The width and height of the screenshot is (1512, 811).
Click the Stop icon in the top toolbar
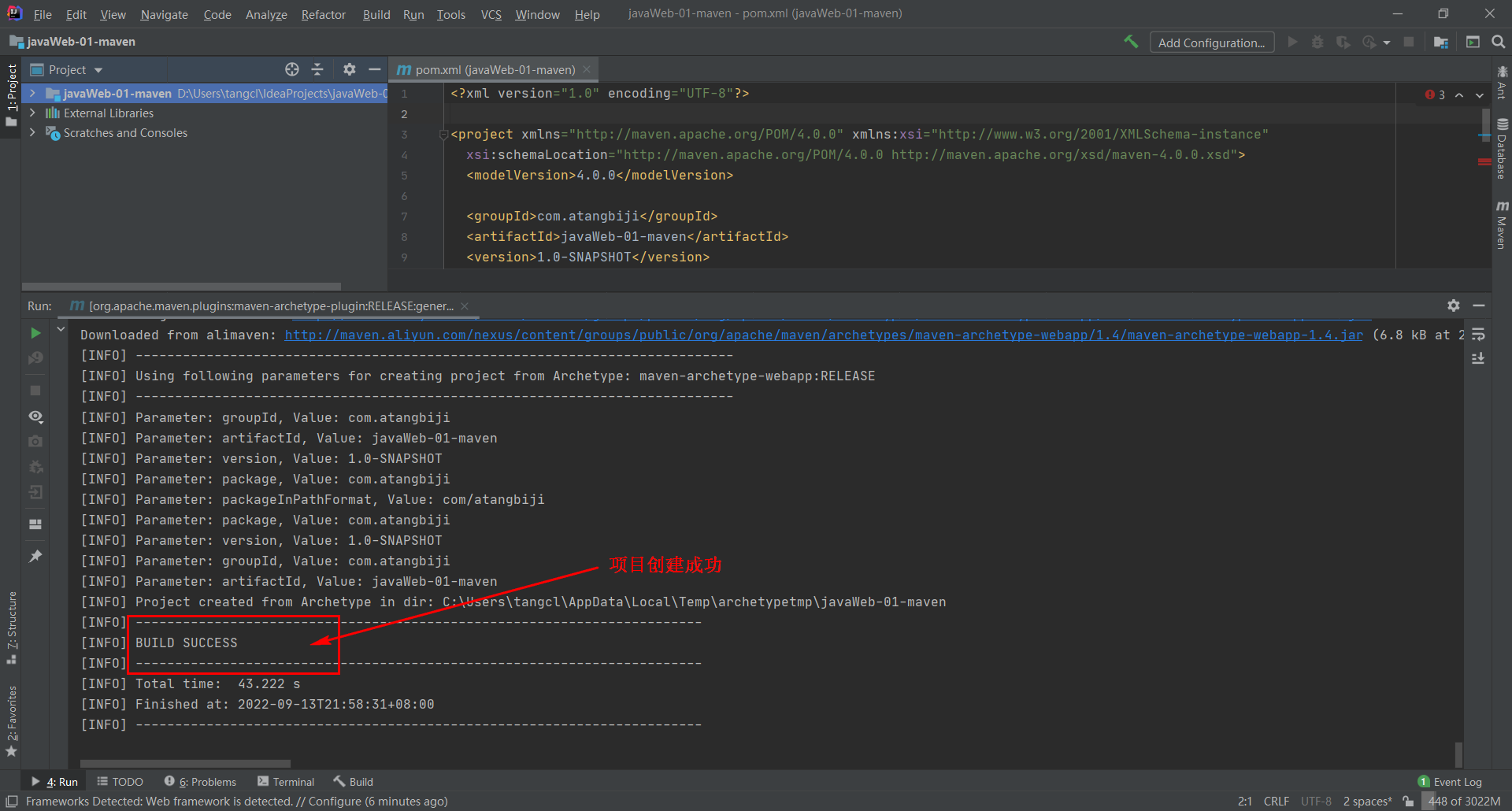tap(1409, 42)
